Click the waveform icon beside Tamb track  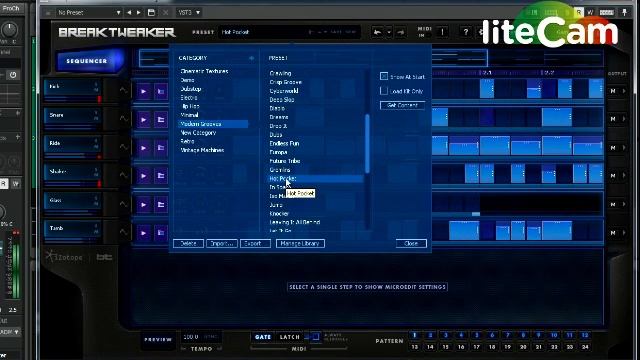click(124, 231)
